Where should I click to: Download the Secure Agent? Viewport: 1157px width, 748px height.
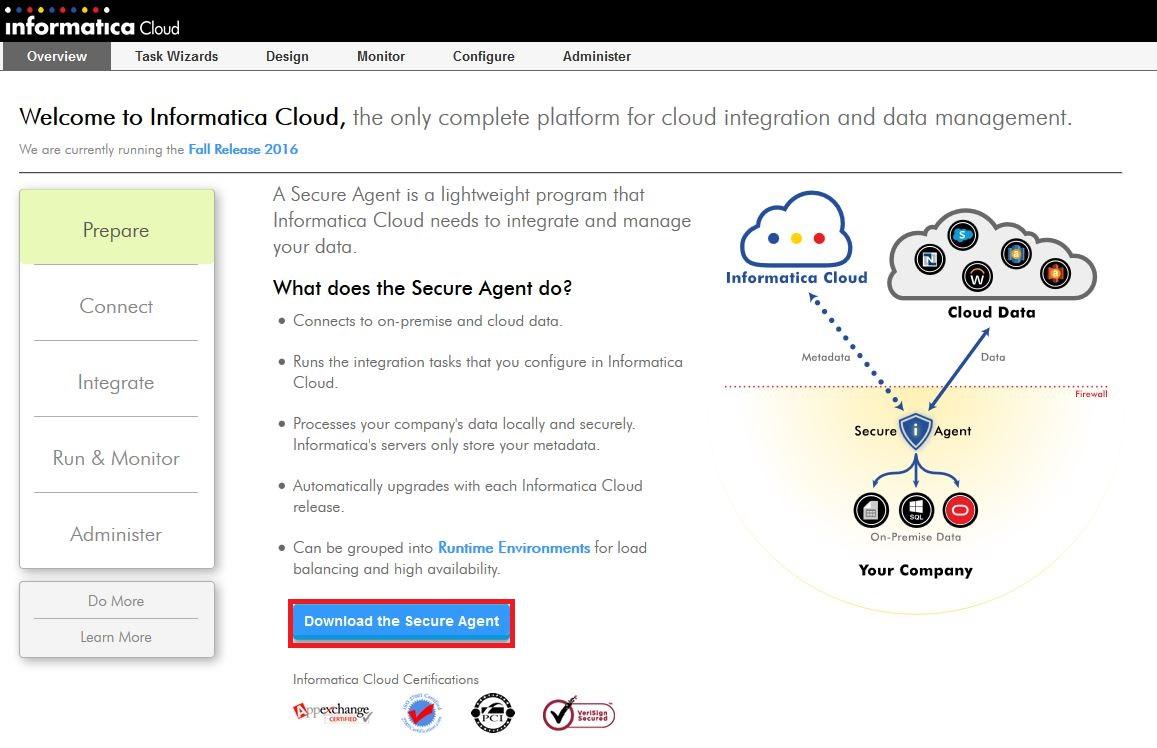coord(401,622)
